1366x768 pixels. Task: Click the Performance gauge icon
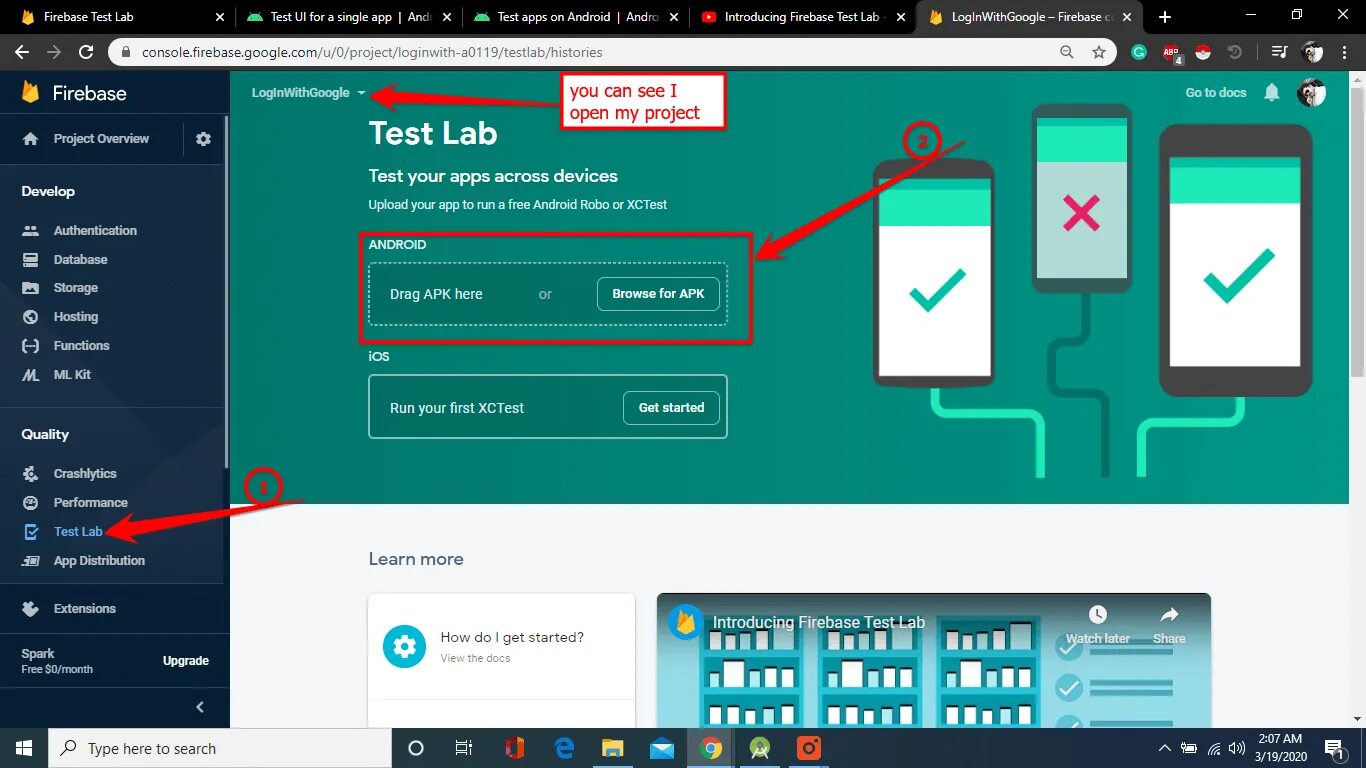31,503
